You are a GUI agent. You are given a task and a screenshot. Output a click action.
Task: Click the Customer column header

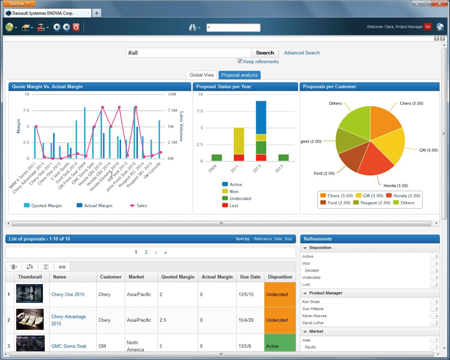(x=110, y=277)
